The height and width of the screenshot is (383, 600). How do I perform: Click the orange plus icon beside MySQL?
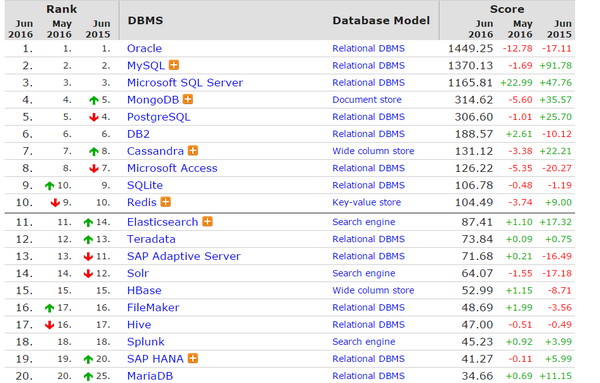pos(174,65)
